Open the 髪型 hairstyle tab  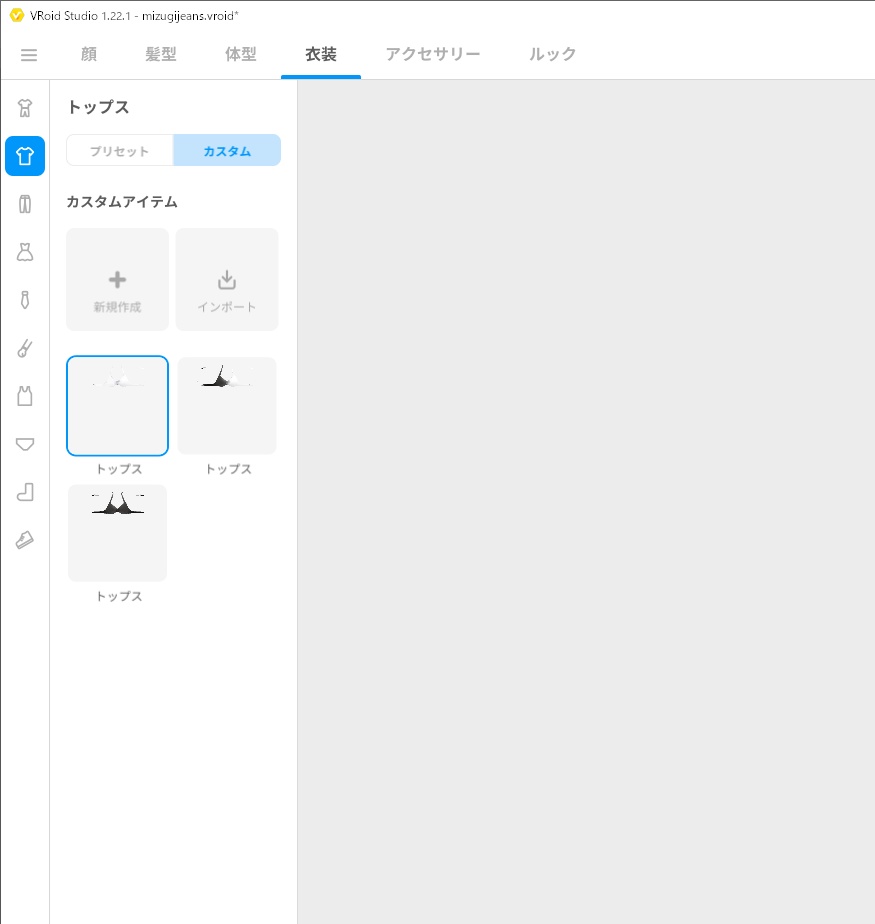160,54
